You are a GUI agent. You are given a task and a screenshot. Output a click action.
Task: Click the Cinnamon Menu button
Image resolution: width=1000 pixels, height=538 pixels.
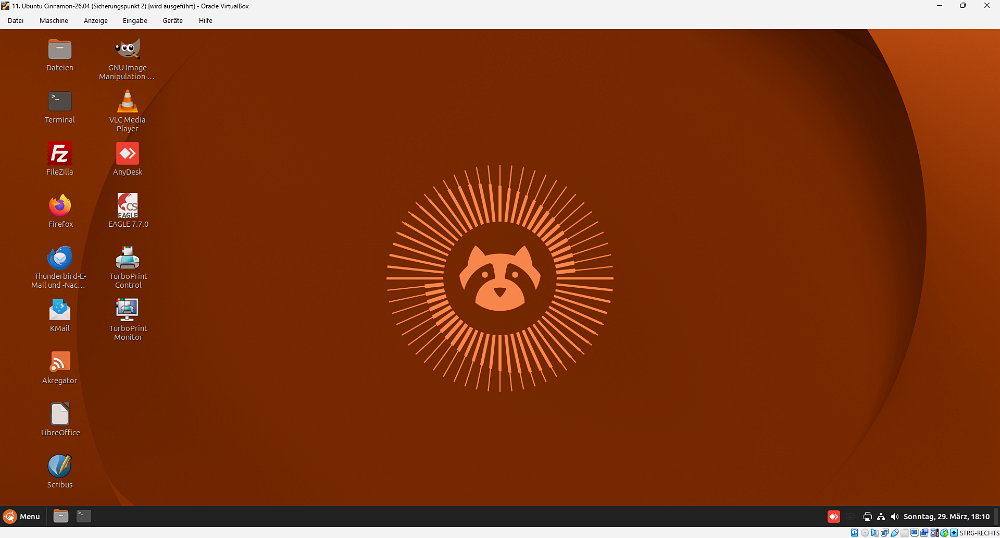click(x=22, y=516)
